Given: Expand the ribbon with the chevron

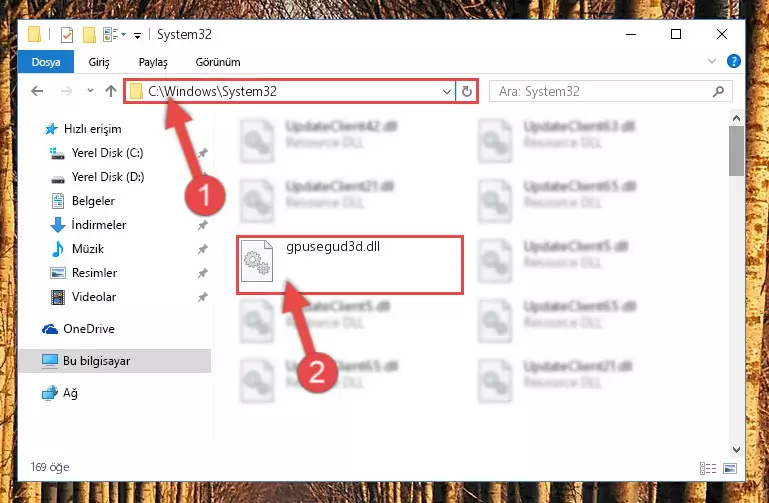Looking at the screenshot, I should (x=712, y=61).
